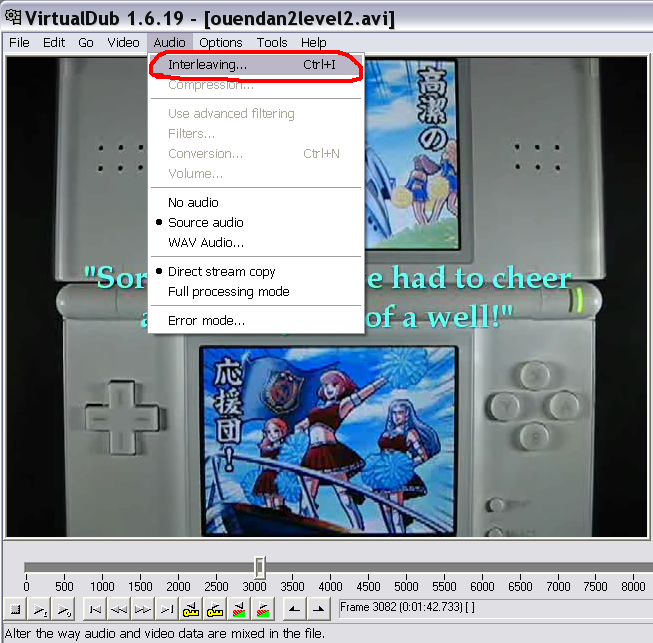Screen dimensions: 653x643
Task: Click the 1000 frame mark on the timeline
Action: (102, 586)
